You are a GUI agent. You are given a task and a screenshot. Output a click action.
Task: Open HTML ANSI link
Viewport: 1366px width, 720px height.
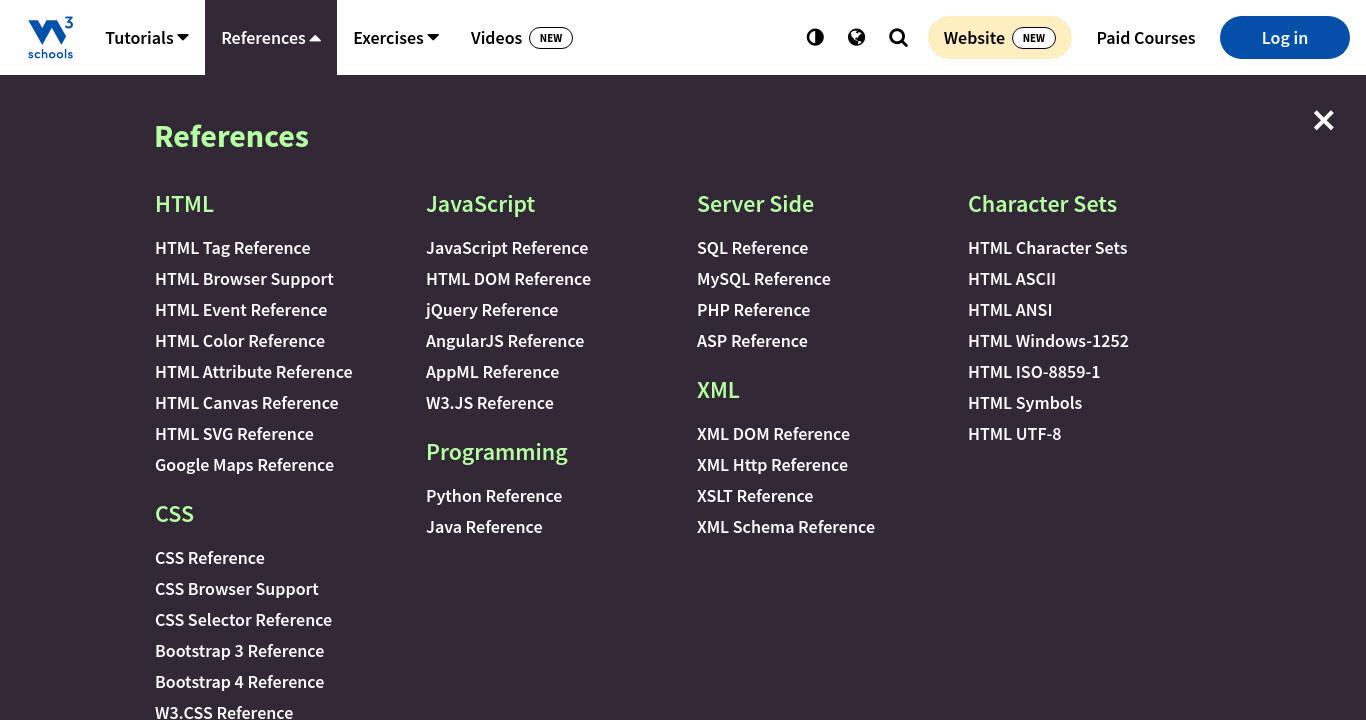pyautogui.click(x=1010, y=310)
